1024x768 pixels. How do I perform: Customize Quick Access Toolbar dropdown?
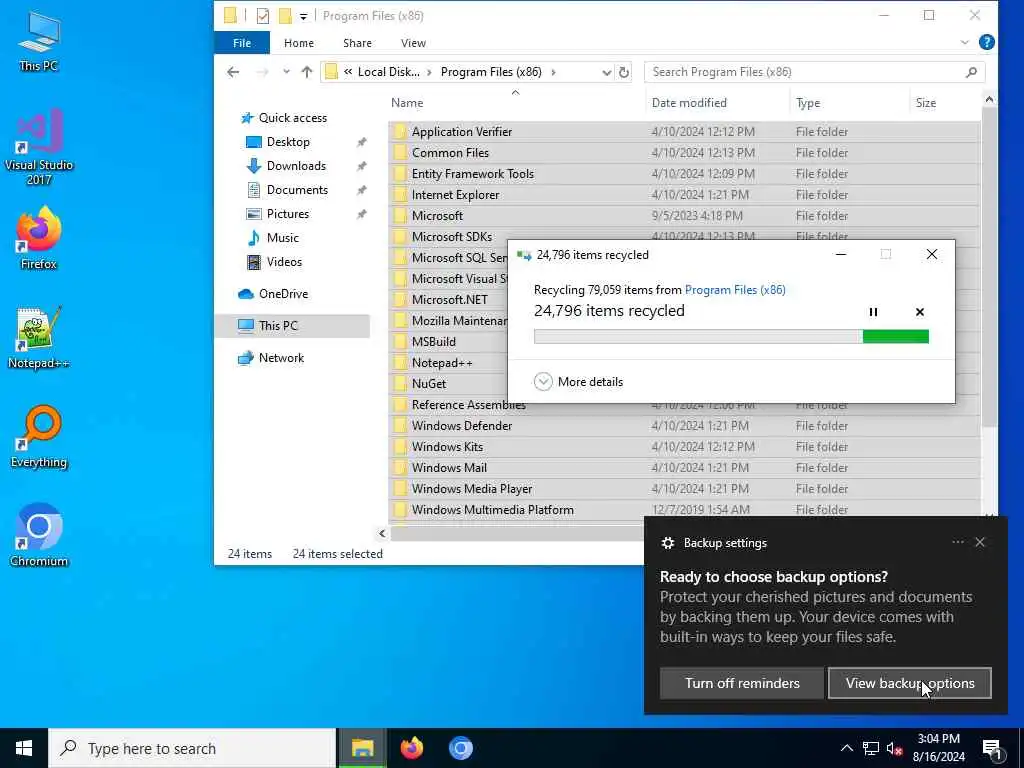[x=303, y=16]
